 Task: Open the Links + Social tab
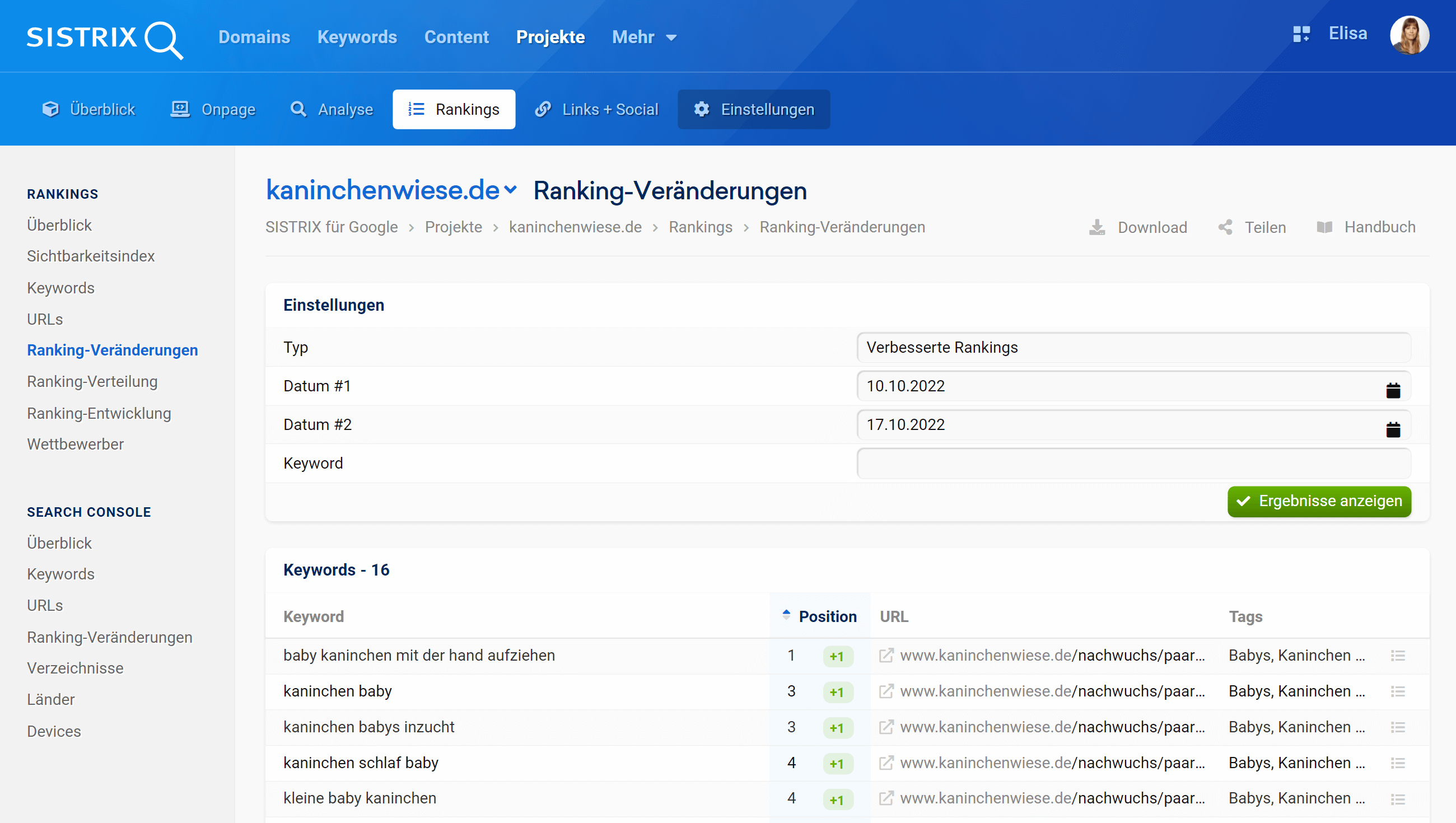pyautogui.click(x=597, y=109)
